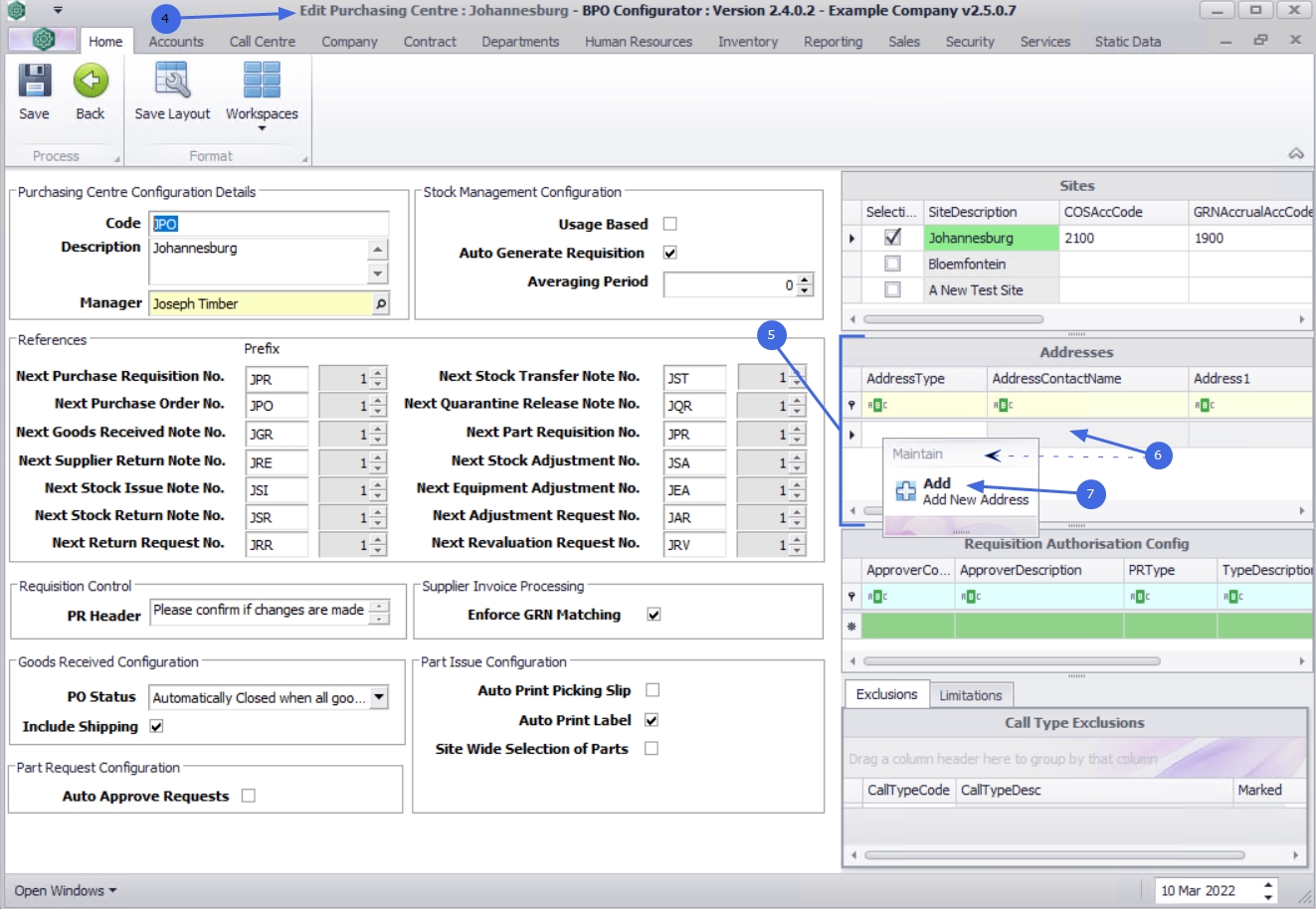Click the Save icon in the ribbon
The height and width of the screenshot is (909, 1316).
pos(35,82)
